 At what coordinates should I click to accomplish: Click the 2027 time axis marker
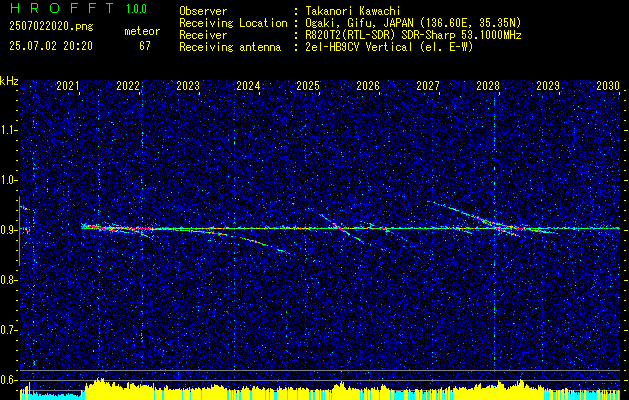click(428, 86)
